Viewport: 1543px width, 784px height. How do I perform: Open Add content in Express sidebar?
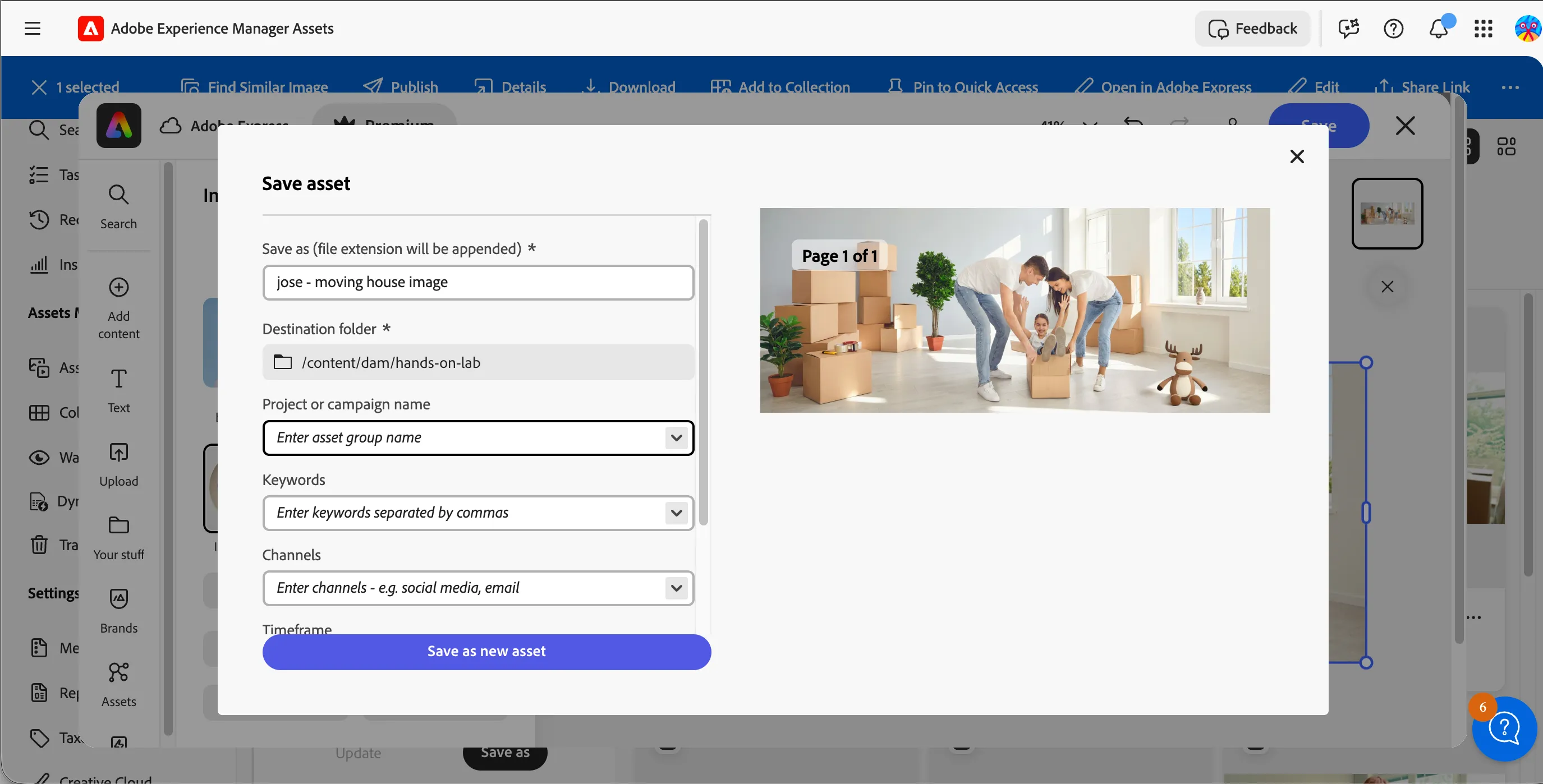[118, 309]
